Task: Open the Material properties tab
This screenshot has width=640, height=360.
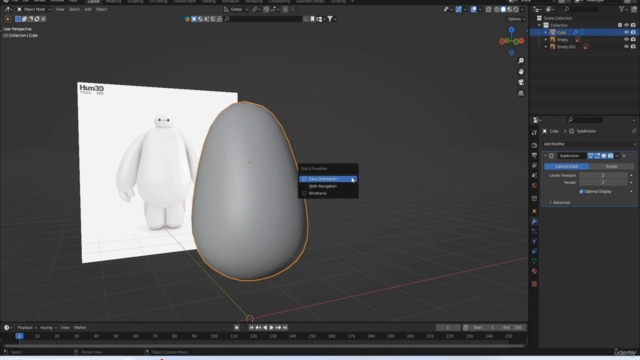Action: coord(534,271)
